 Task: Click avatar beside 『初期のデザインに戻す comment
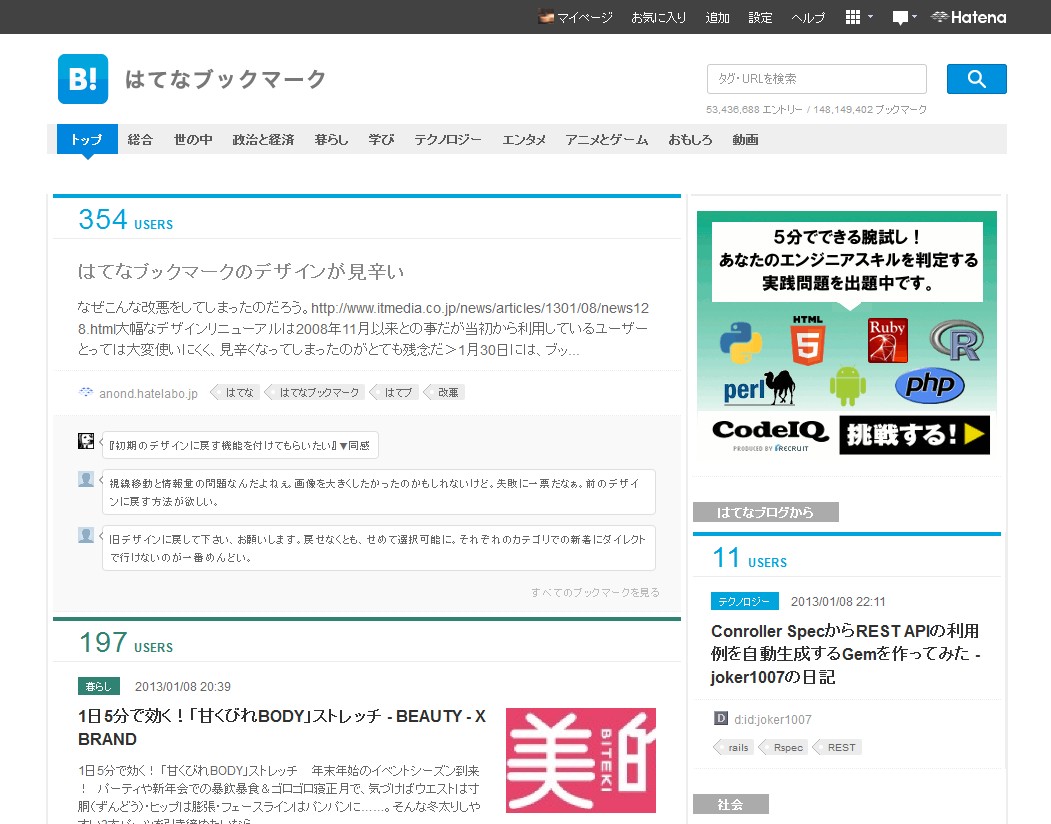point(86,441)
